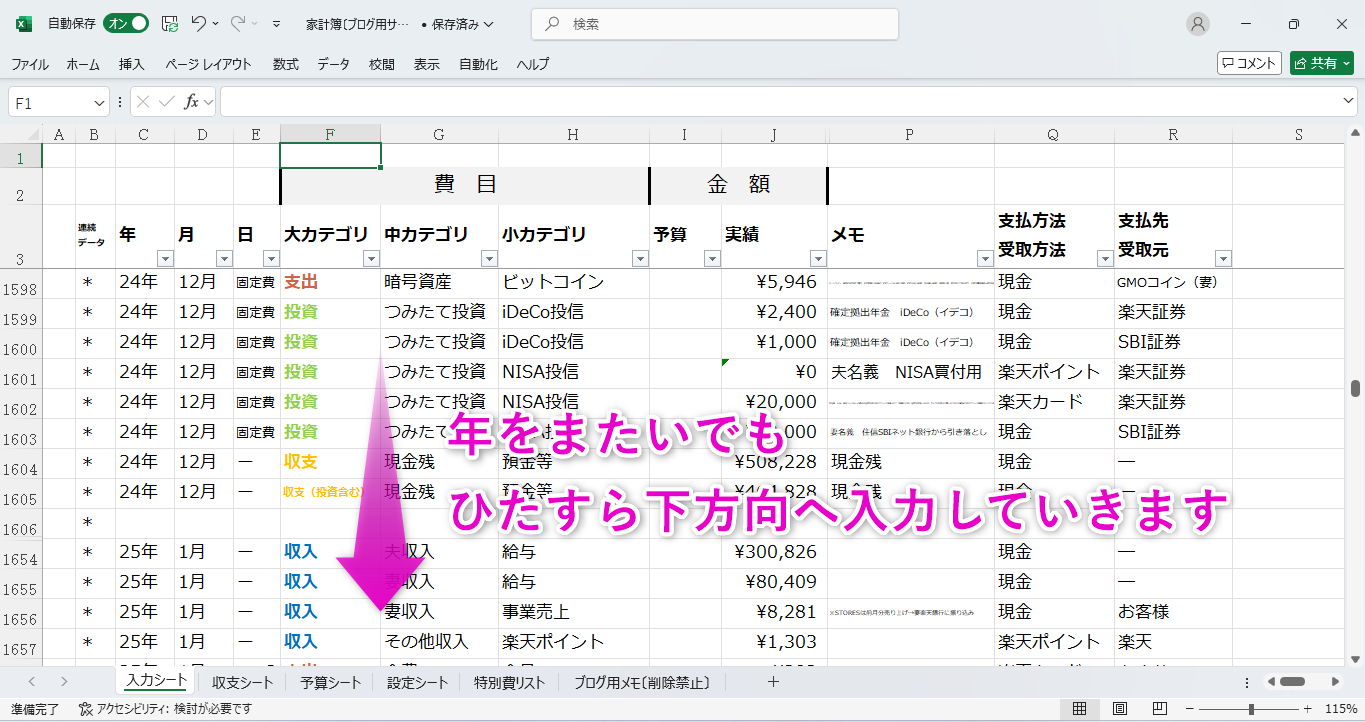The width and height of the screenshot is (1365, 722).
Task: Switch to the 収支シート sheet tab
Action: [242, 683]
